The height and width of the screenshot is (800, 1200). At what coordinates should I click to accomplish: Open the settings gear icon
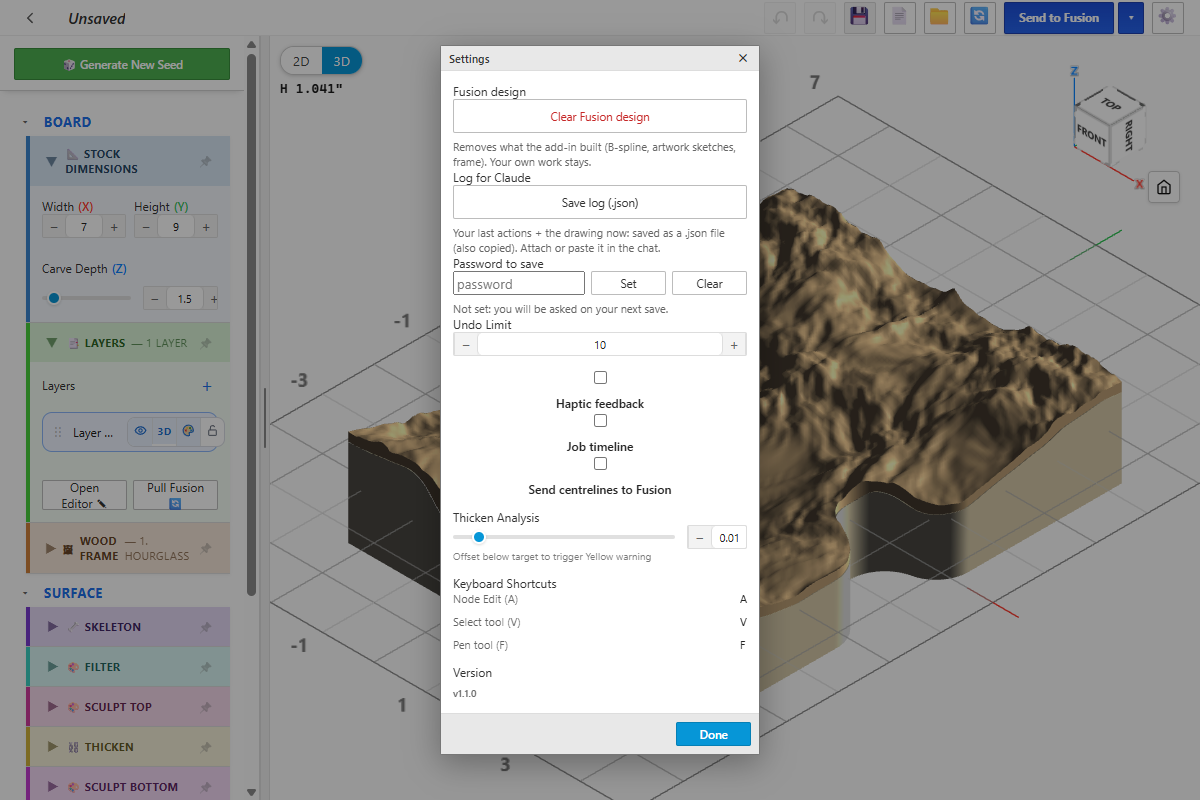pos(1167,17)
